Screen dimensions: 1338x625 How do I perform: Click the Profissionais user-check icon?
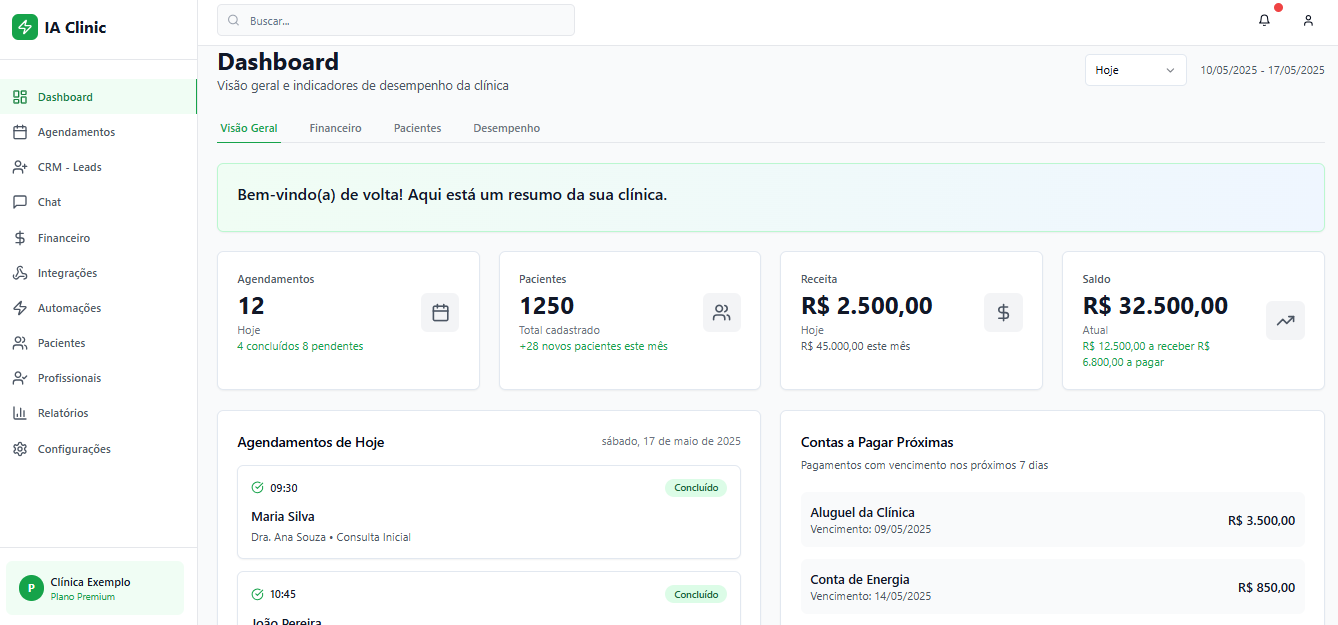point(20,378)
